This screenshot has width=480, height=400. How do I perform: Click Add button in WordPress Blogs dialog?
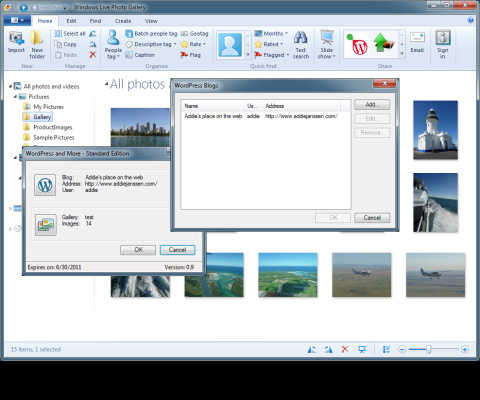click(x=372, y=105)
